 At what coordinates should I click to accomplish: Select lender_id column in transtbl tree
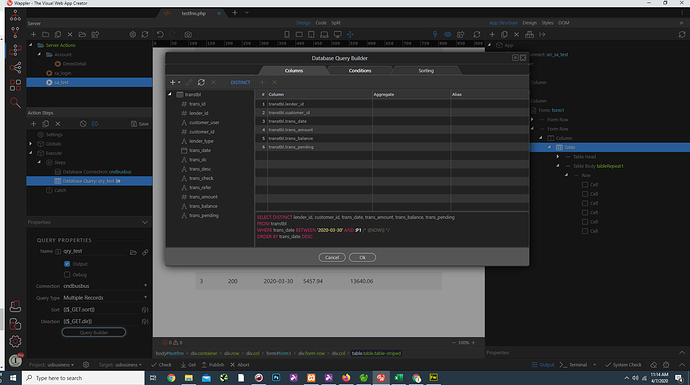tap(198, 113)
